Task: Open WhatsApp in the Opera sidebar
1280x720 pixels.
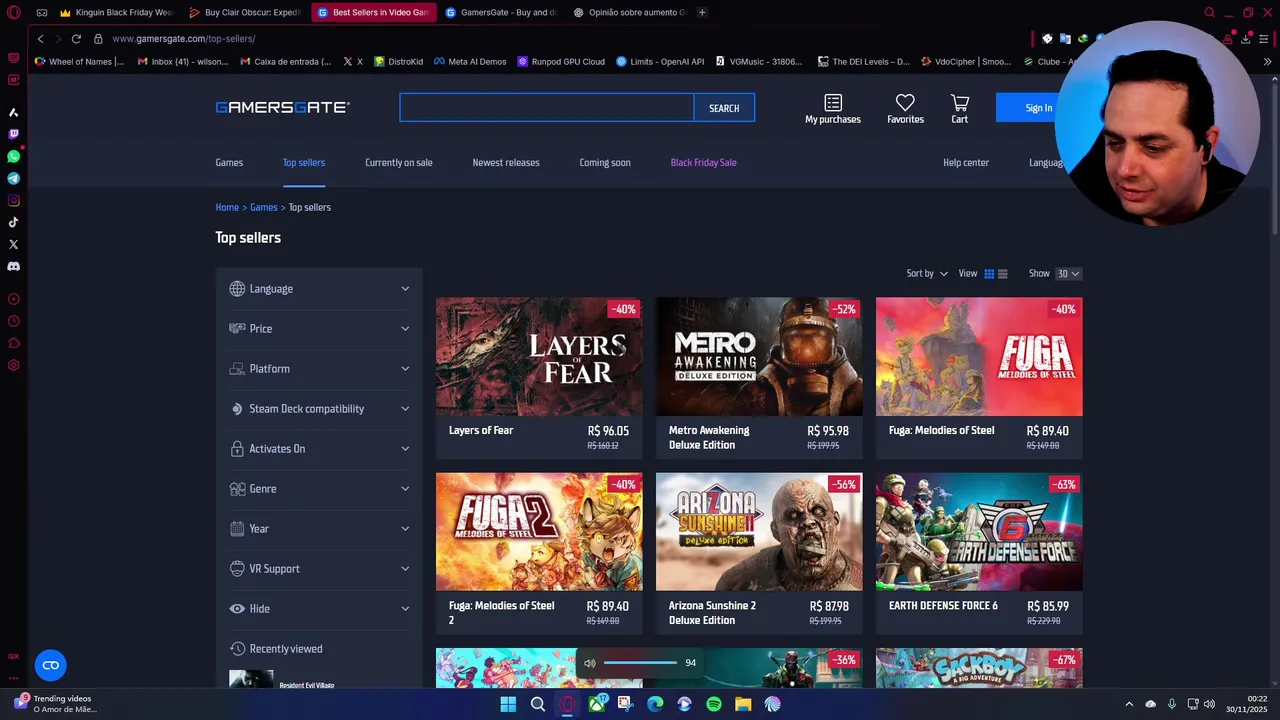Action: 13,156
